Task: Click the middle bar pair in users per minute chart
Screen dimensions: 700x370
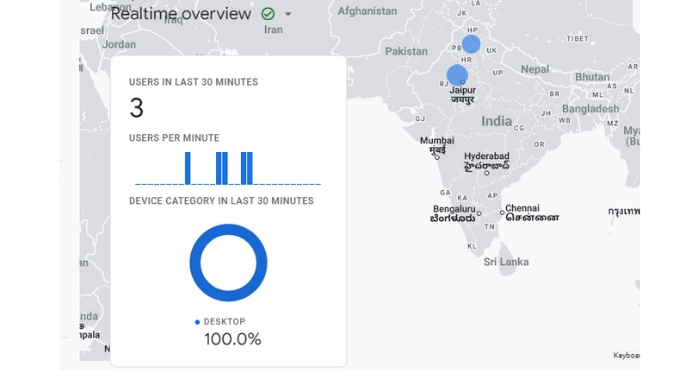Action: coord(222,168)
